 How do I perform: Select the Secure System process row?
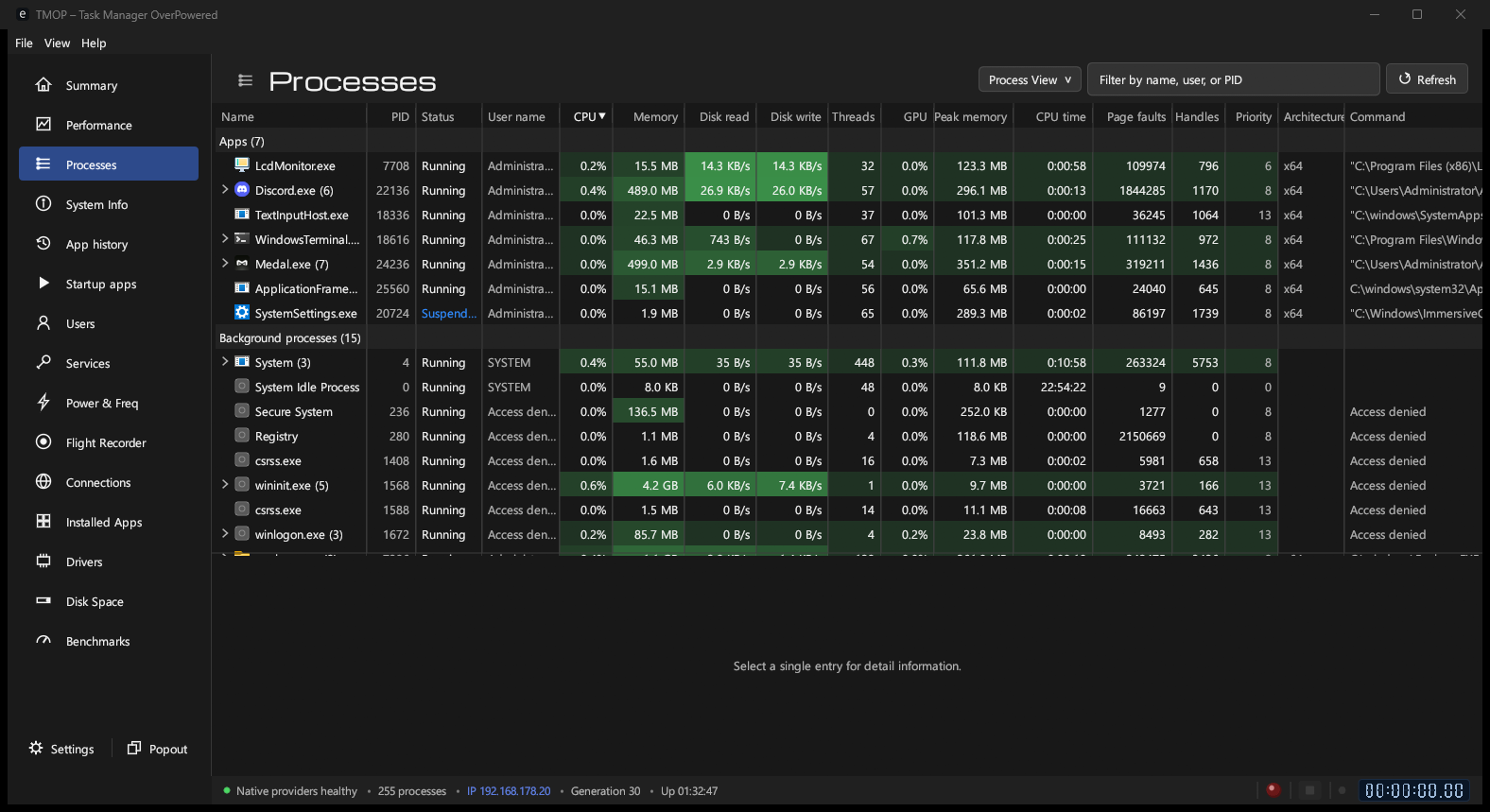click(847, 411)
